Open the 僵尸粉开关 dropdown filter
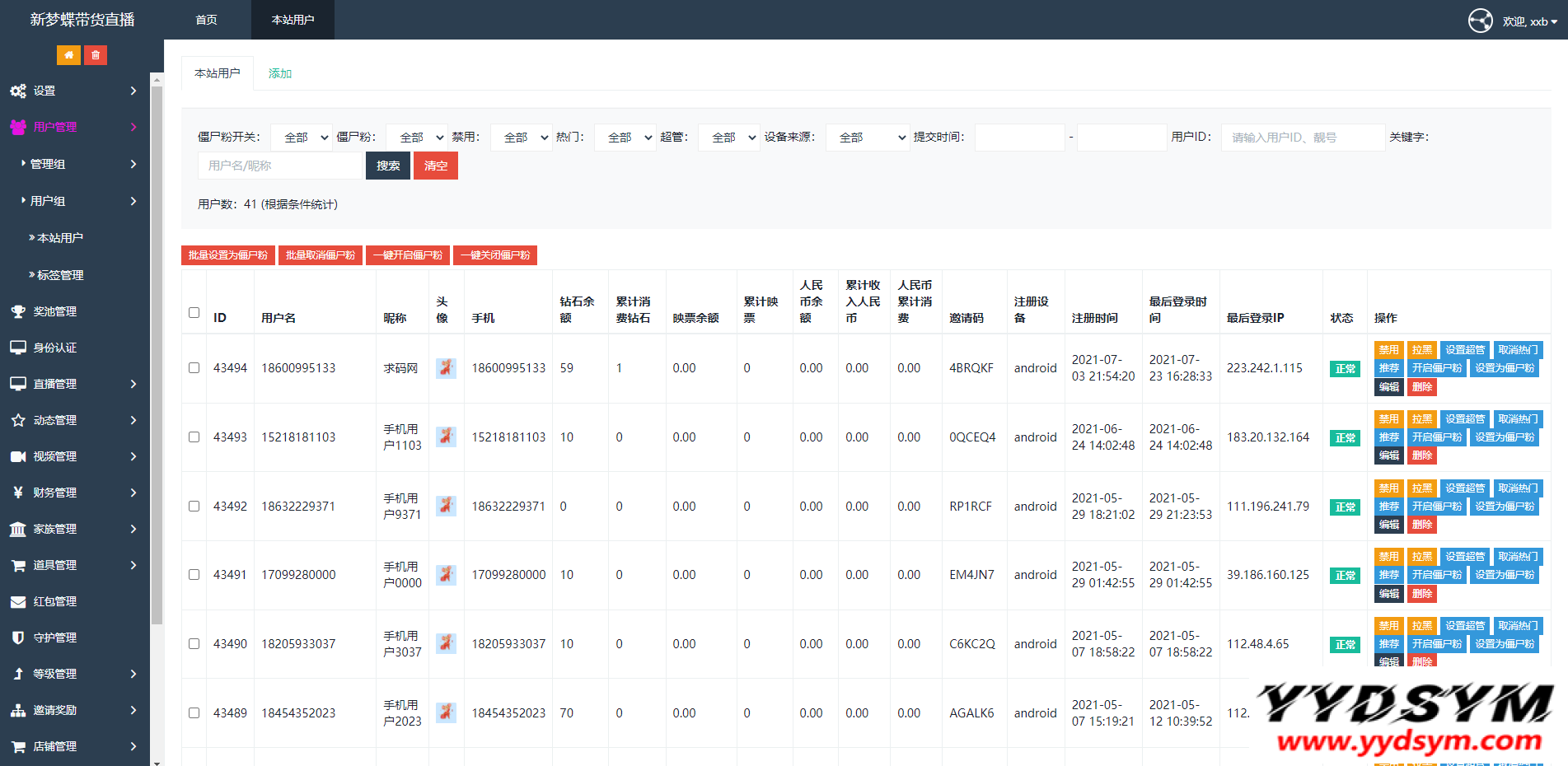Image resolution: width=1568 pixels, height=766 pixels. (301, 138)
